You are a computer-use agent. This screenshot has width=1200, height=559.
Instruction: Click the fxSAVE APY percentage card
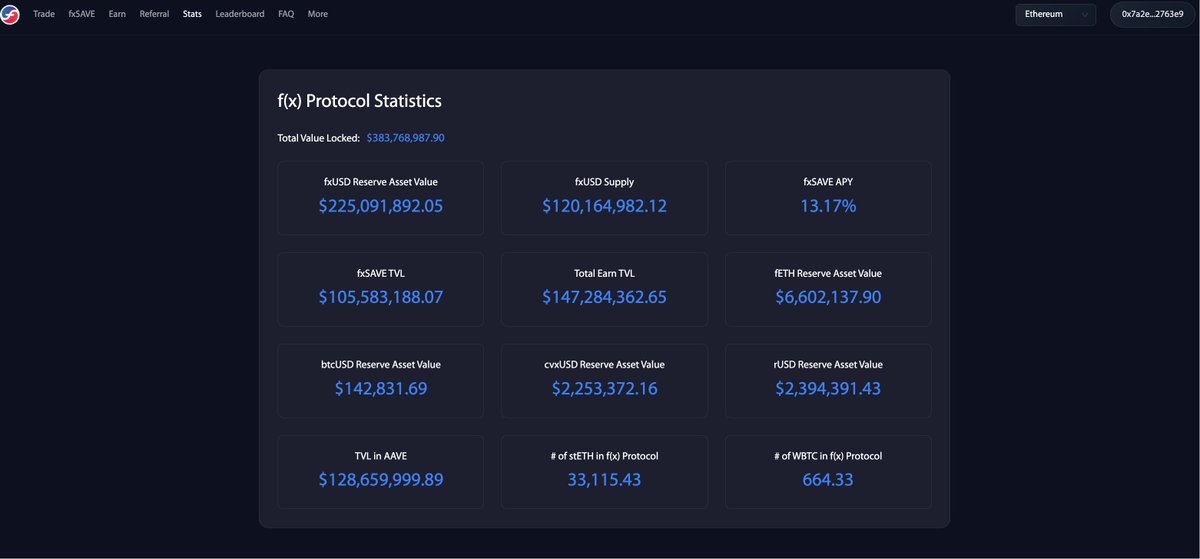[x=828, y=198]
